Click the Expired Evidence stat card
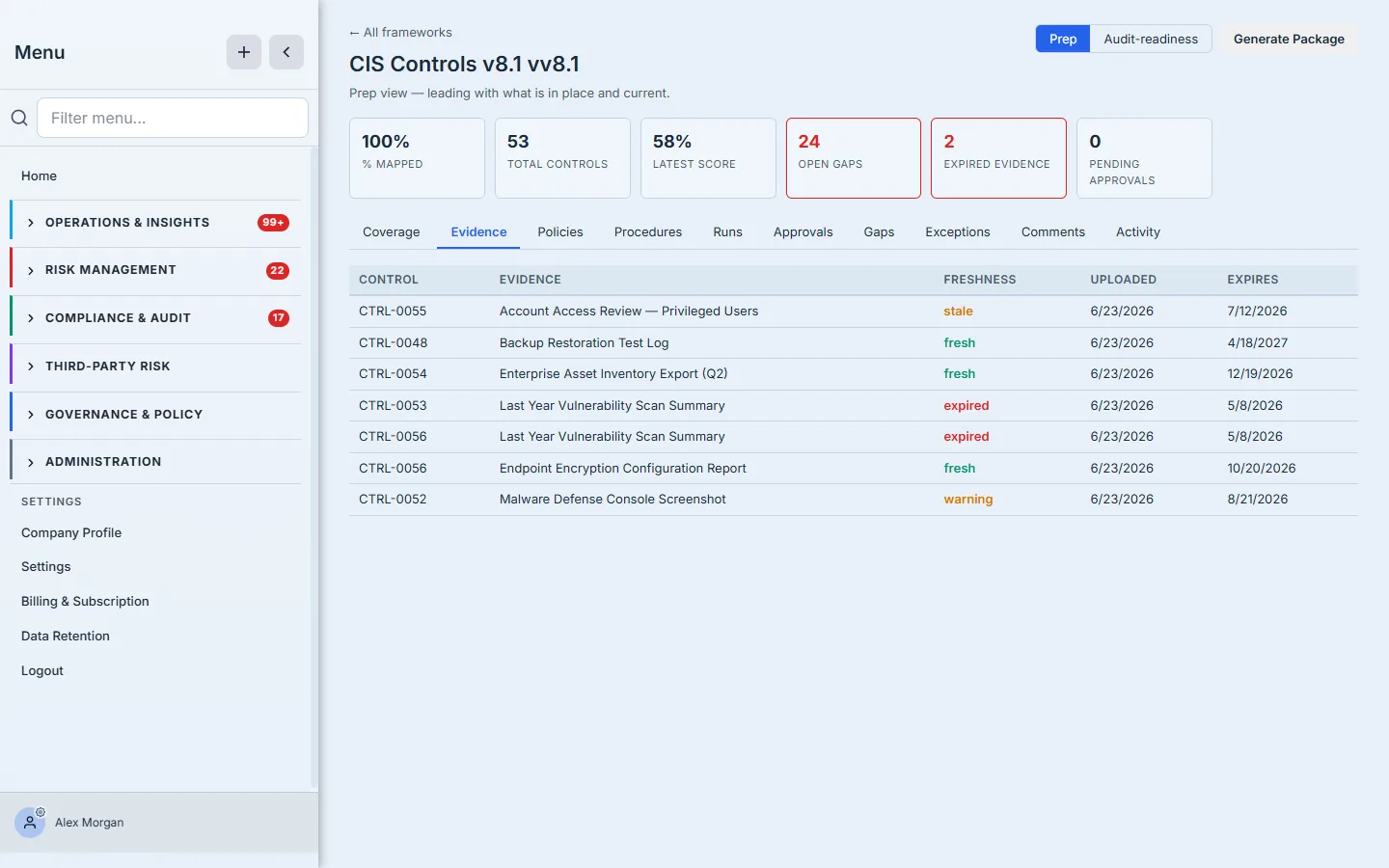The height and width of the screenshot is (868, 1389). (998, 158)
